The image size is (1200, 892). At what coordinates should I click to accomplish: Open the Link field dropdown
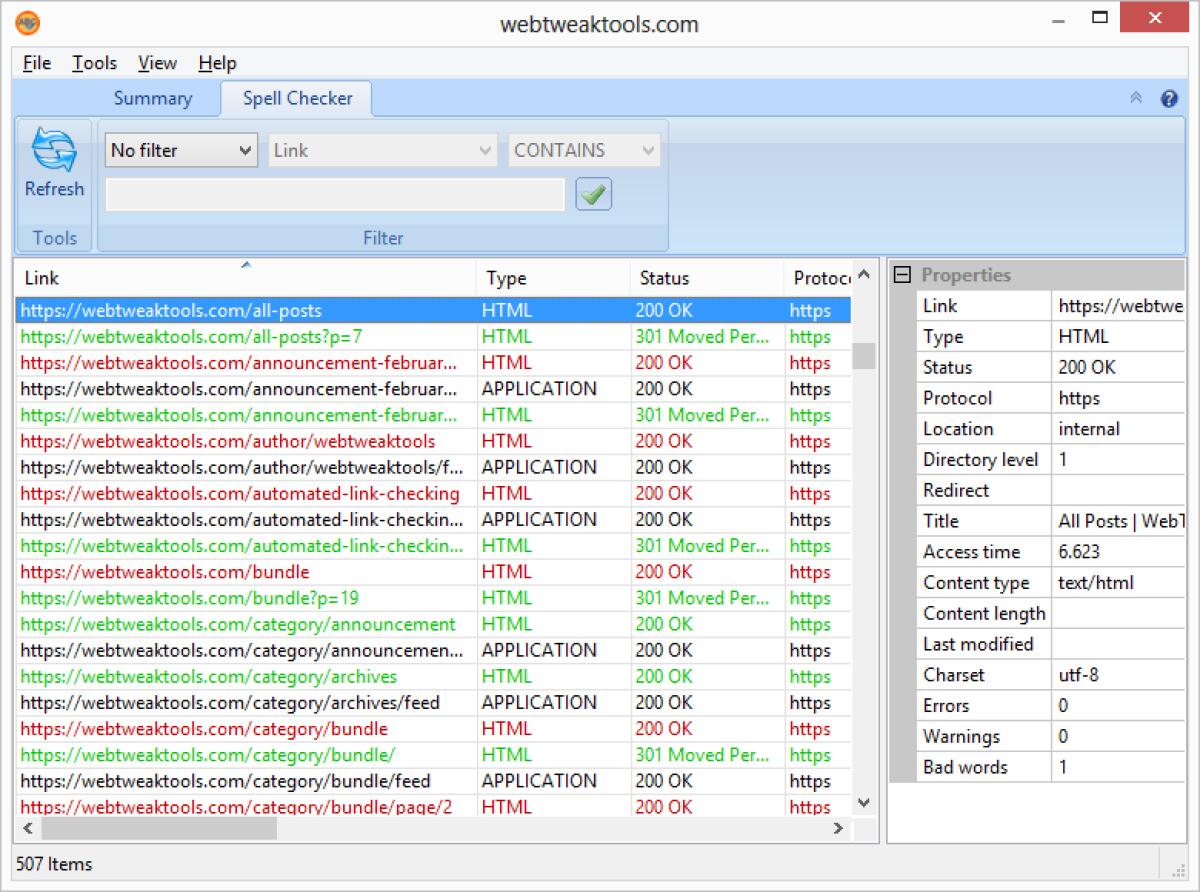(382, 151)
